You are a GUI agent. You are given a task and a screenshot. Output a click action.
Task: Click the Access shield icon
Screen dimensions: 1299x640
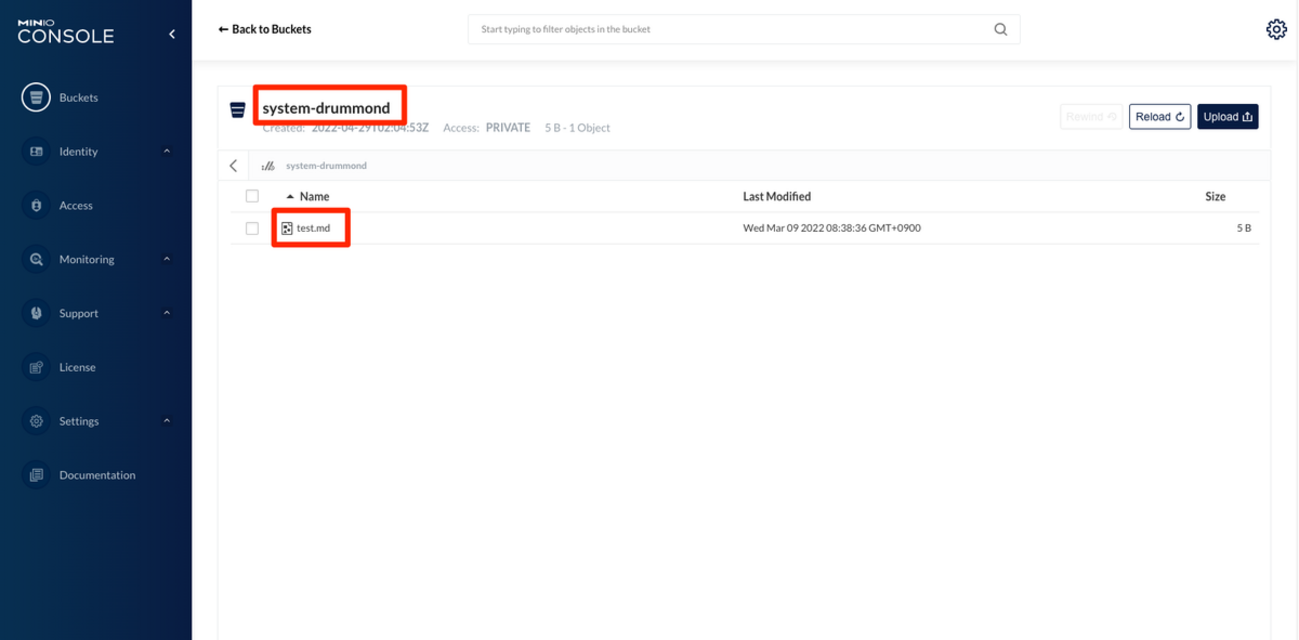[x=36, y=206]
